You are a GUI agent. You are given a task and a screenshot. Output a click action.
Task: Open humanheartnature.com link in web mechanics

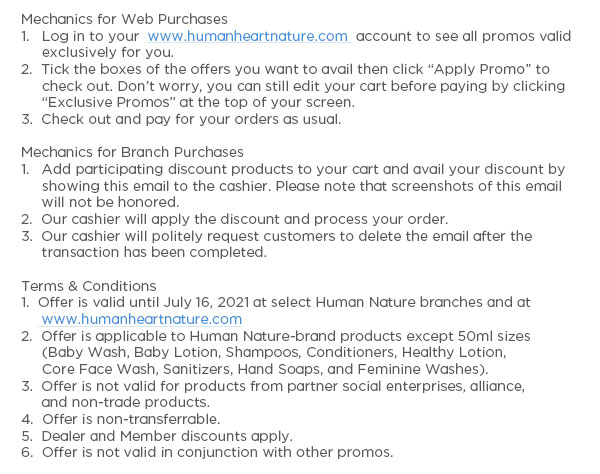tap(248, 36)
